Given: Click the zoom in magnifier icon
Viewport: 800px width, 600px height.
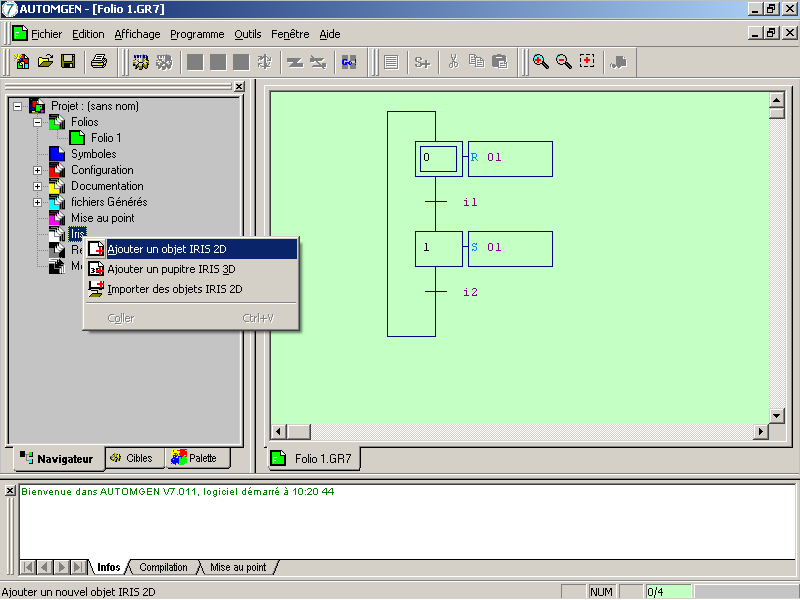Looking at the screenshot, I should click(541, 62).
